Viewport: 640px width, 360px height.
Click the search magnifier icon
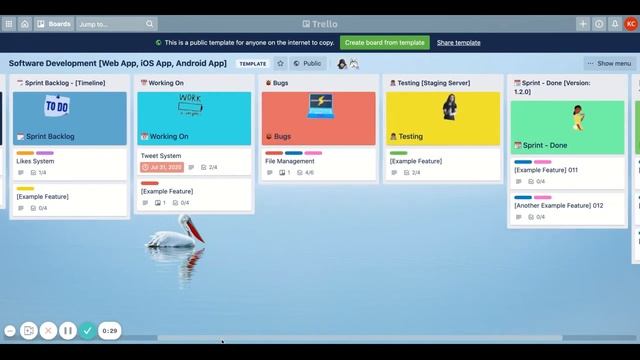[150, 24]
